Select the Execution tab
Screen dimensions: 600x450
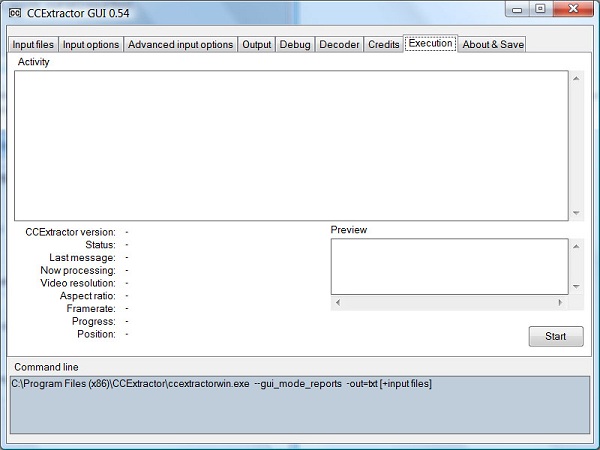click(x=431, y=43)
